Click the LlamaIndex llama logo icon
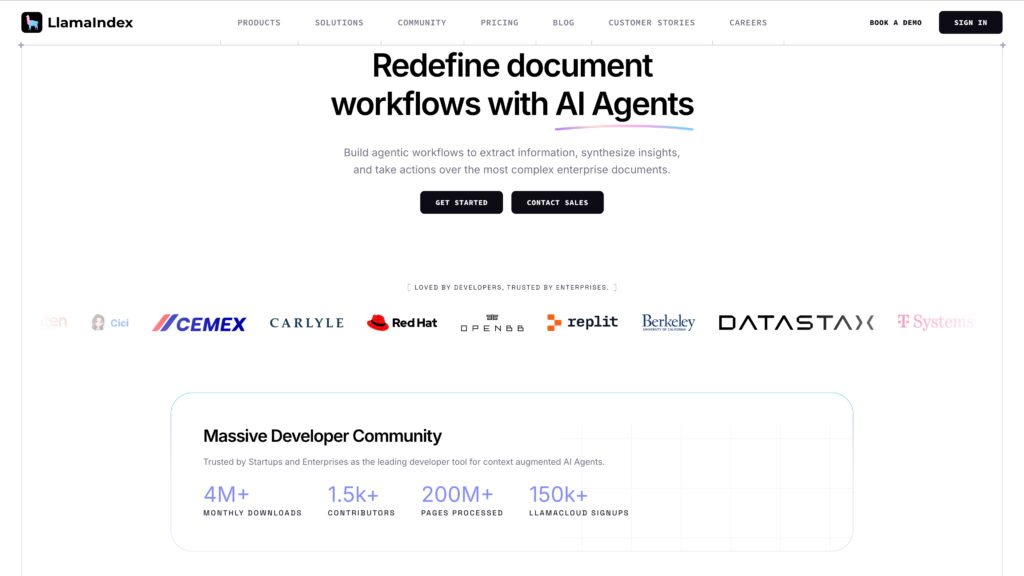 point(32,22)
